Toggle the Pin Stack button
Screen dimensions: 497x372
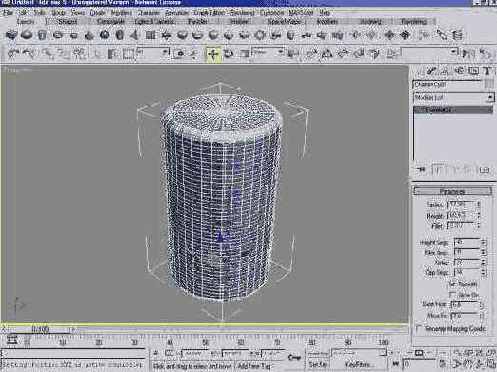[421, 169]
